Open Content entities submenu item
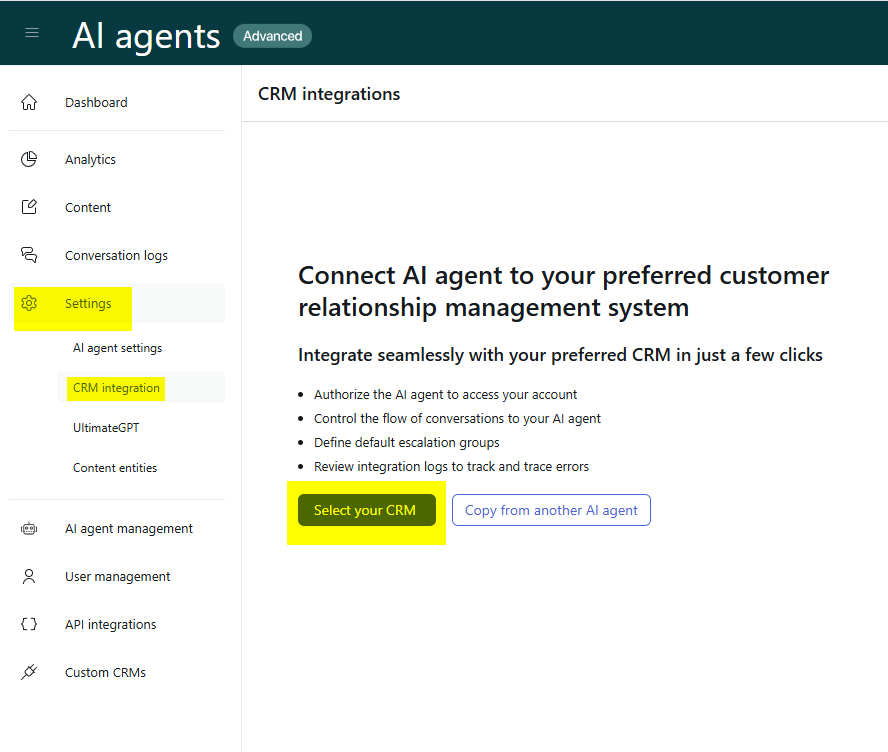 [115, 468]
